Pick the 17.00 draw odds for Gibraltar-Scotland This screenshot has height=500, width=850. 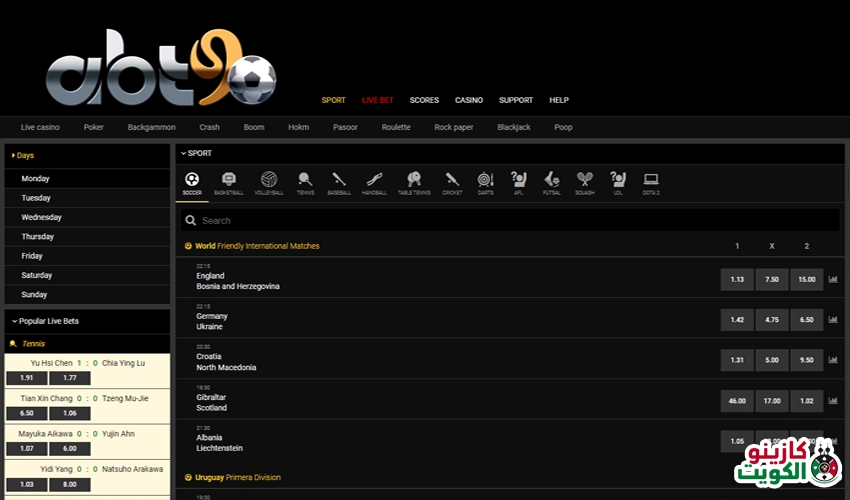coord(771,401)
